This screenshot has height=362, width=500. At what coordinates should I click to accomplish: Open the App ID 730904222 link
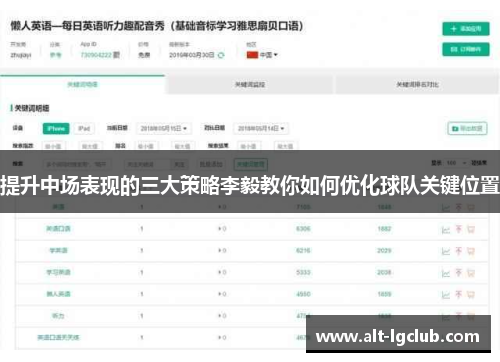pos(96,55)
